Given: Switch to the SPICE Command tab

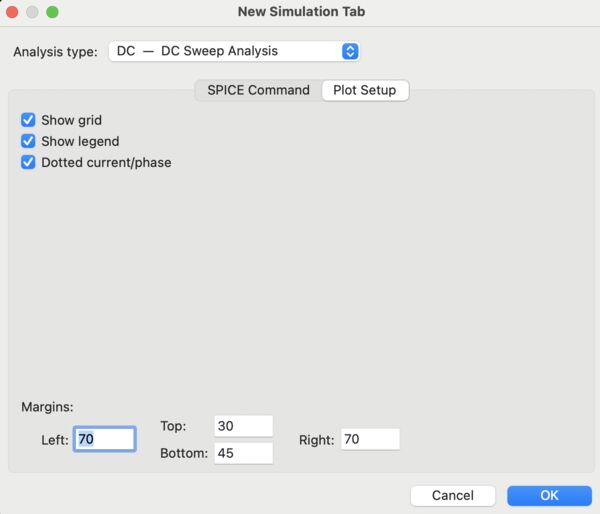Looking at the screenshot, I should (258, 90).
